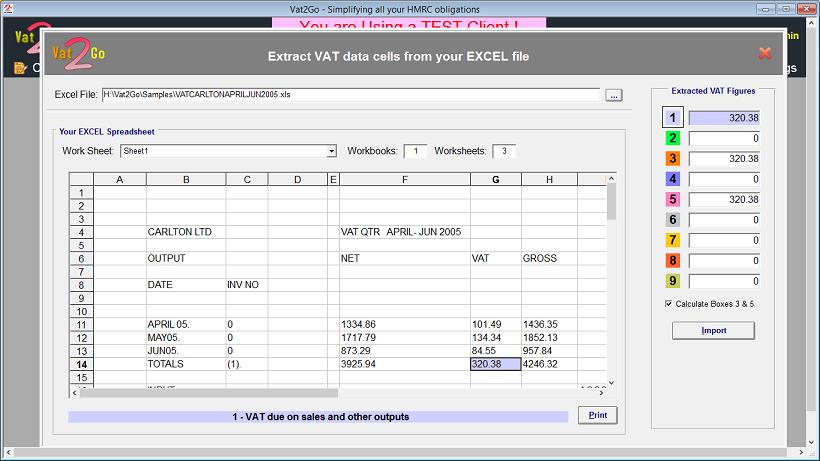
Task: Click the INV NO cell
Action: (x=247, y=285)
